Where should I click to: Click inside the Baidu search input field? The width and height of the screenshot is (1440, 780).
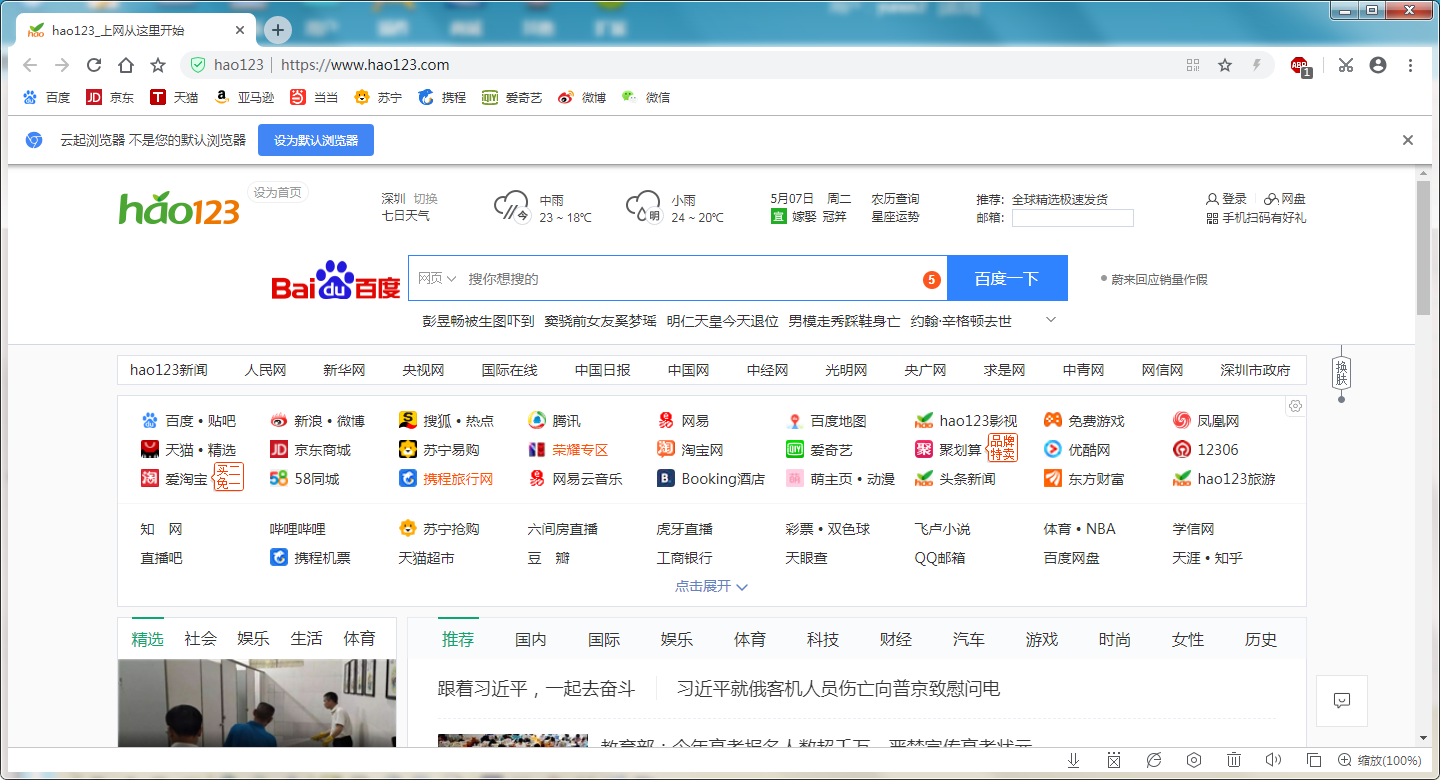click(700, 278)
